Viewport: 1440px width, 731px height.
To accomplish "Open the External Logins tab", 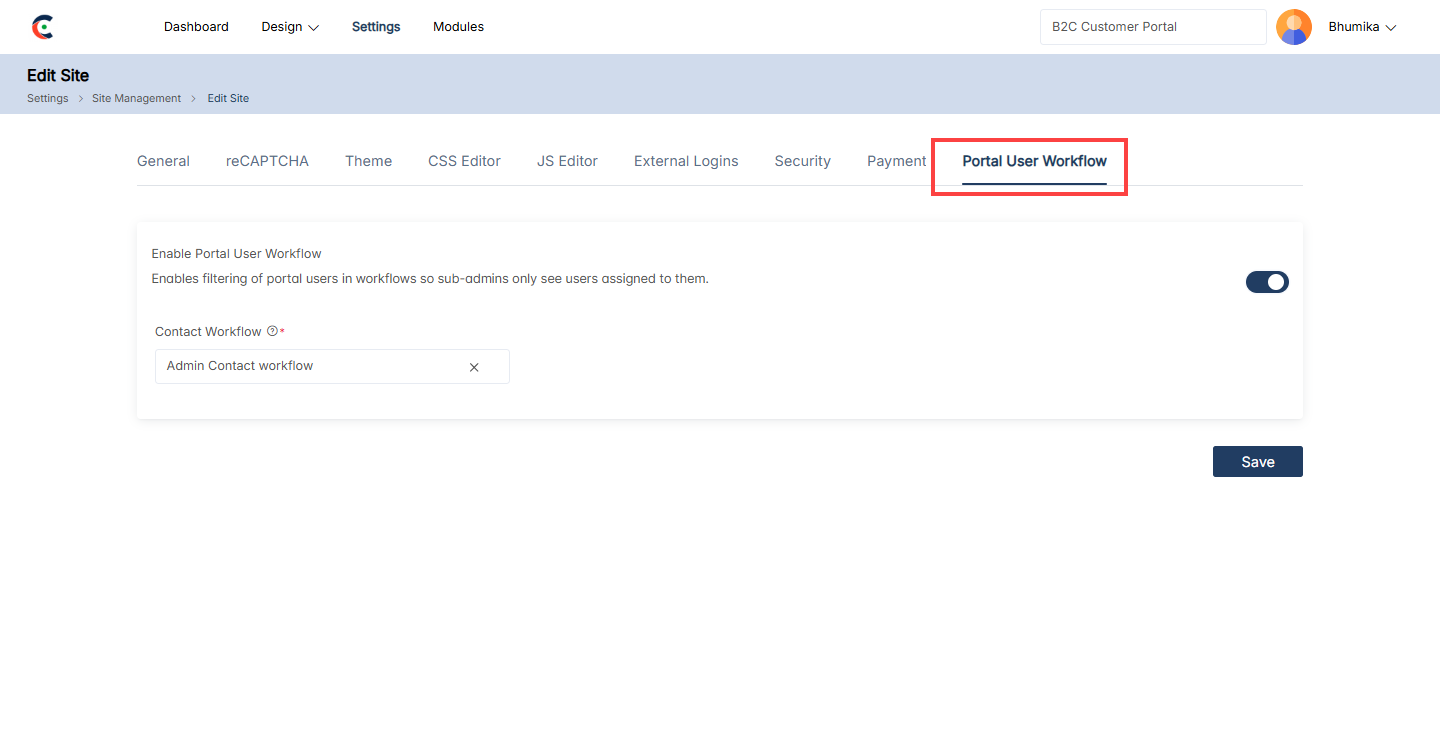I will tap(686, 161).
